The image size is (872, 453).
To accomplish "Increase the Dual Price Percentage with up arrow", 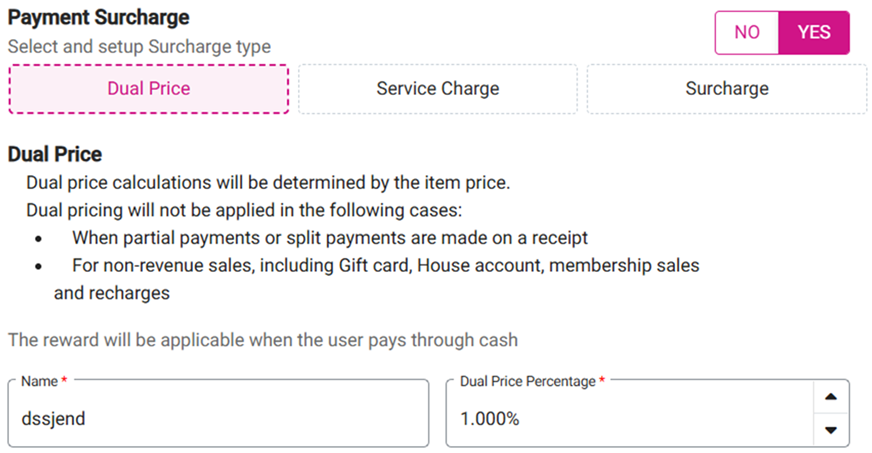I will coord(829,397).
